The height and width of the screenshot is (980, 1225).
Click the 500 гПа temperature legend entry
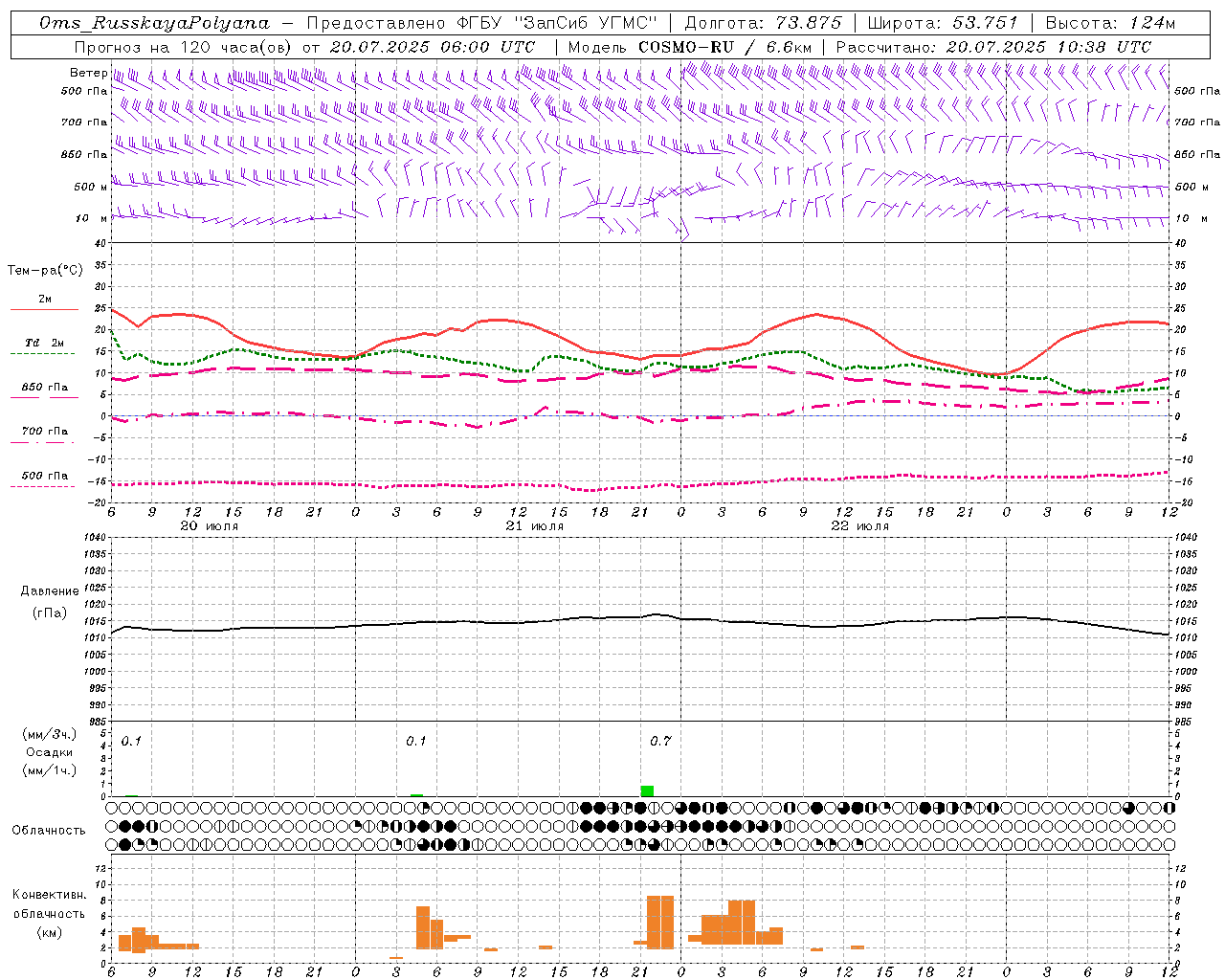pos(45,475)
